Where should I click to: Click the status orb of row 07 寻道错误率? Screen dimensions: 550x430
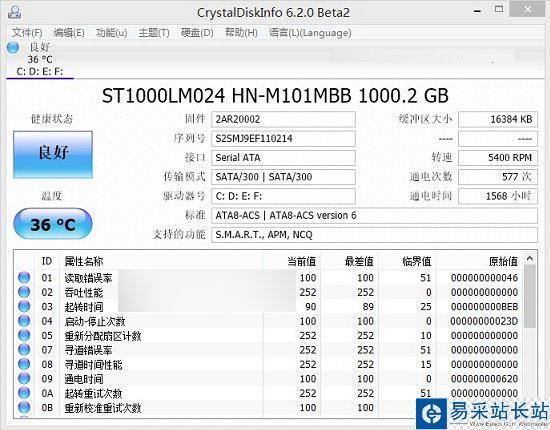point(24,350)
